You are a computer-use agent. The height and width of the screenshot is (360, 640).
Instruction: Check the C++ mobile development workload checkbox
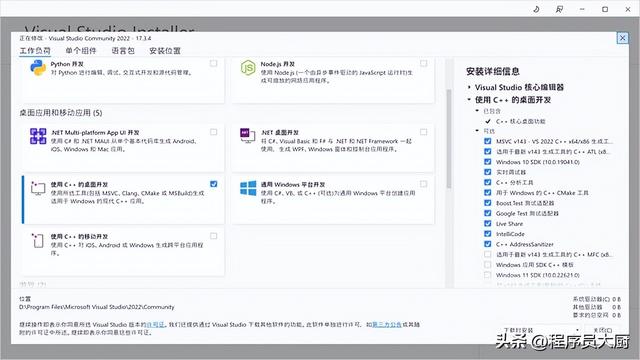pos(213,236)
